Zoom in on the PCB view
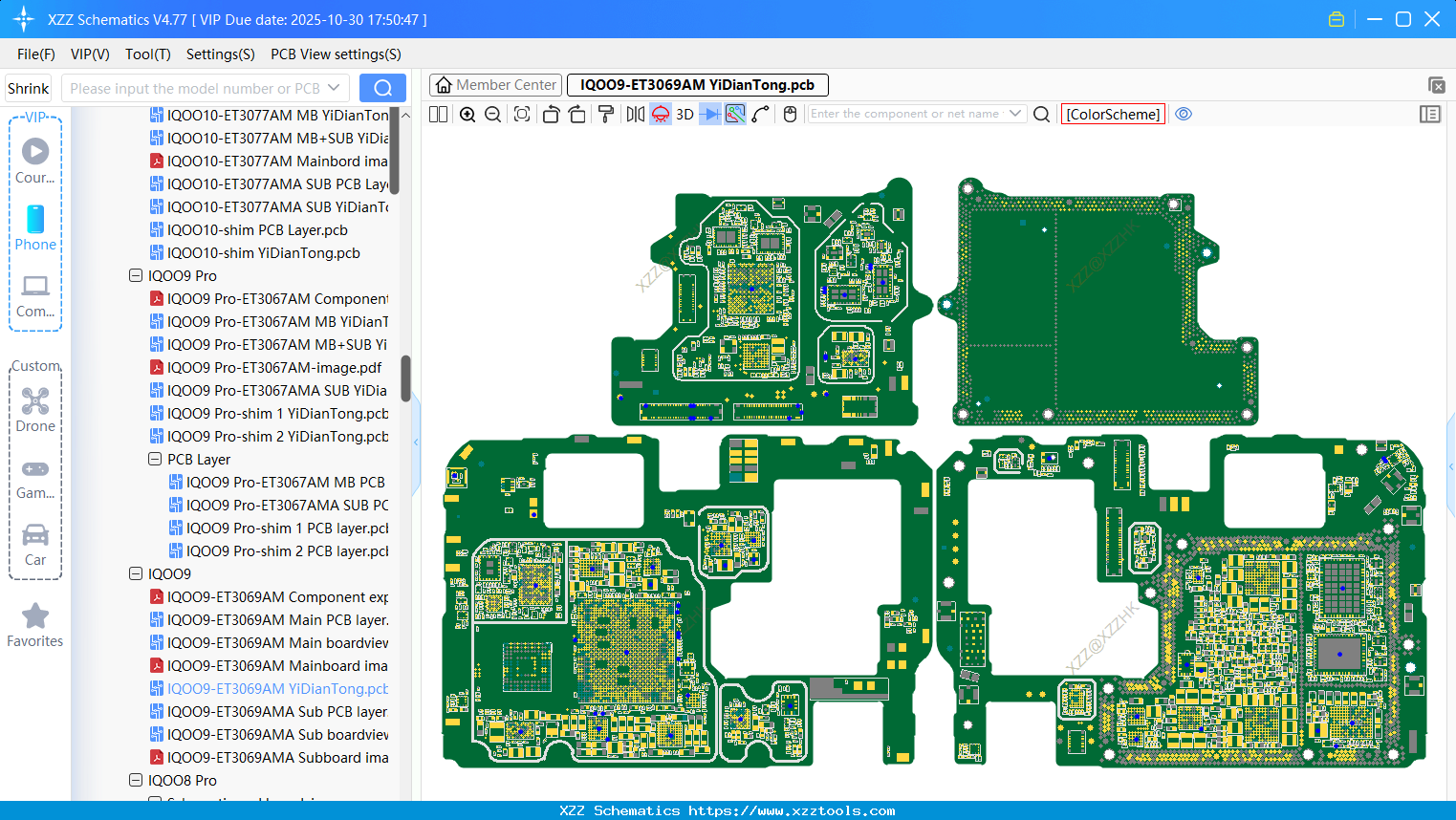The image size is (1456, 820). coord(467,114)
